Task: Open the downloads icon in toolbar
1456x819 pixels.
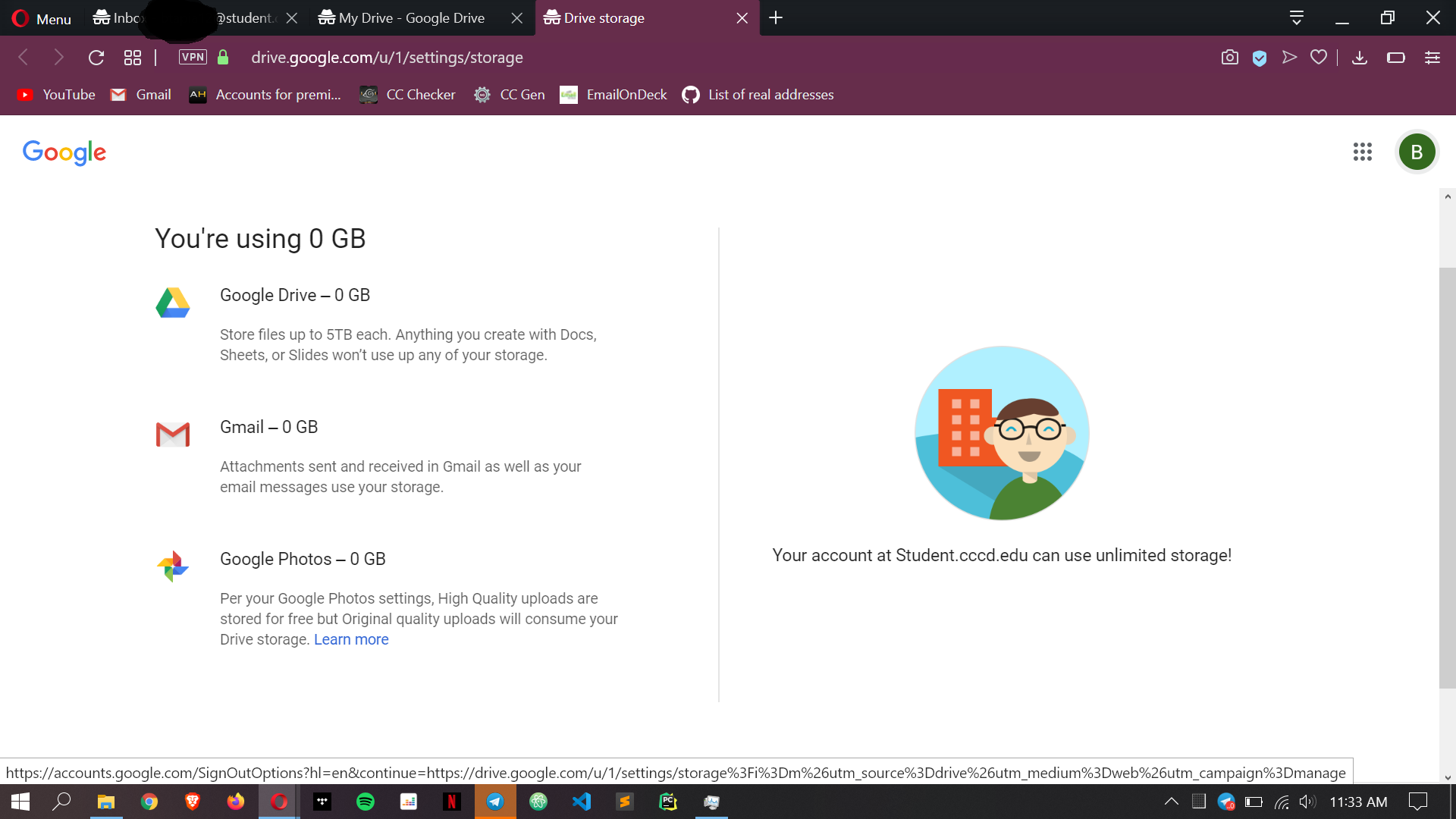Action: [x=1359, y=58]
